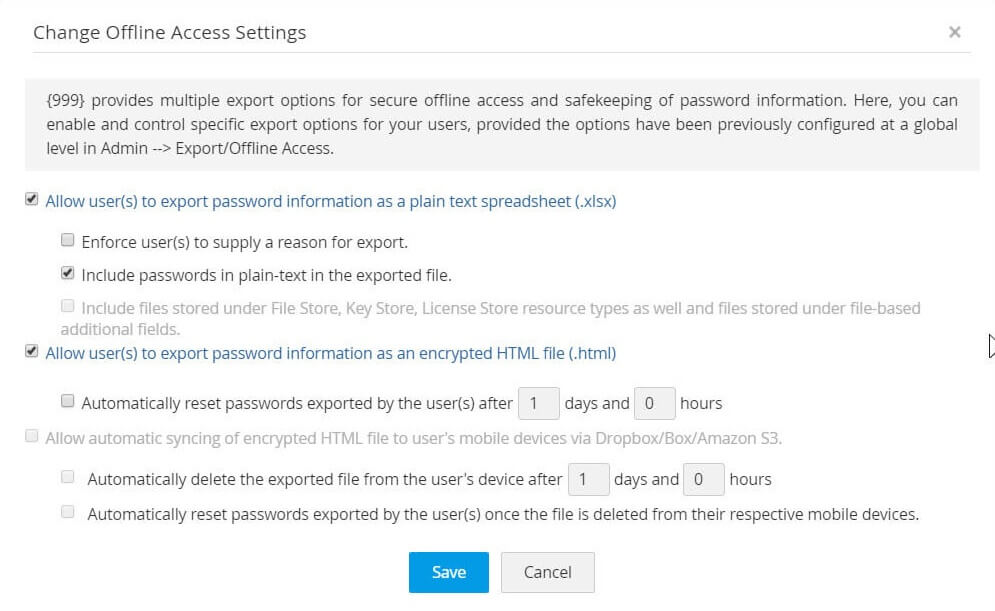Close the Change Offline Access Settings dialog
The image size is (995, 611).
954,32
